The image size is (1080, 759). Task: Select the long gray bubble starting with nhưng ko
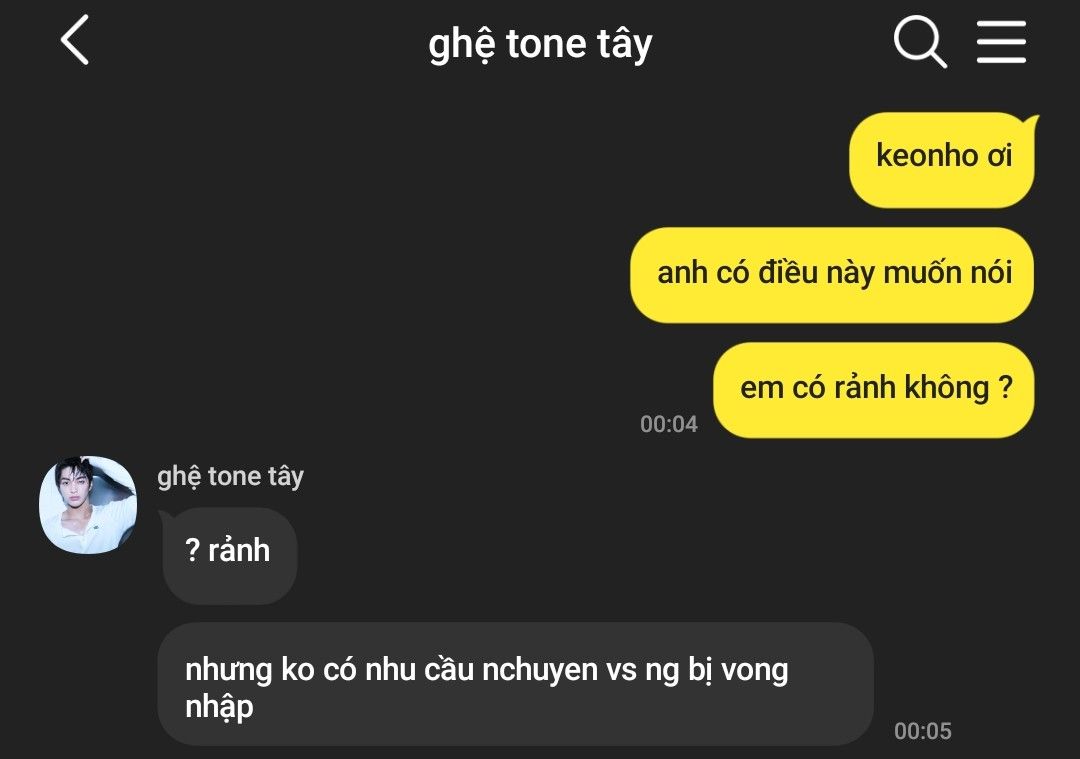pos(515,684)
